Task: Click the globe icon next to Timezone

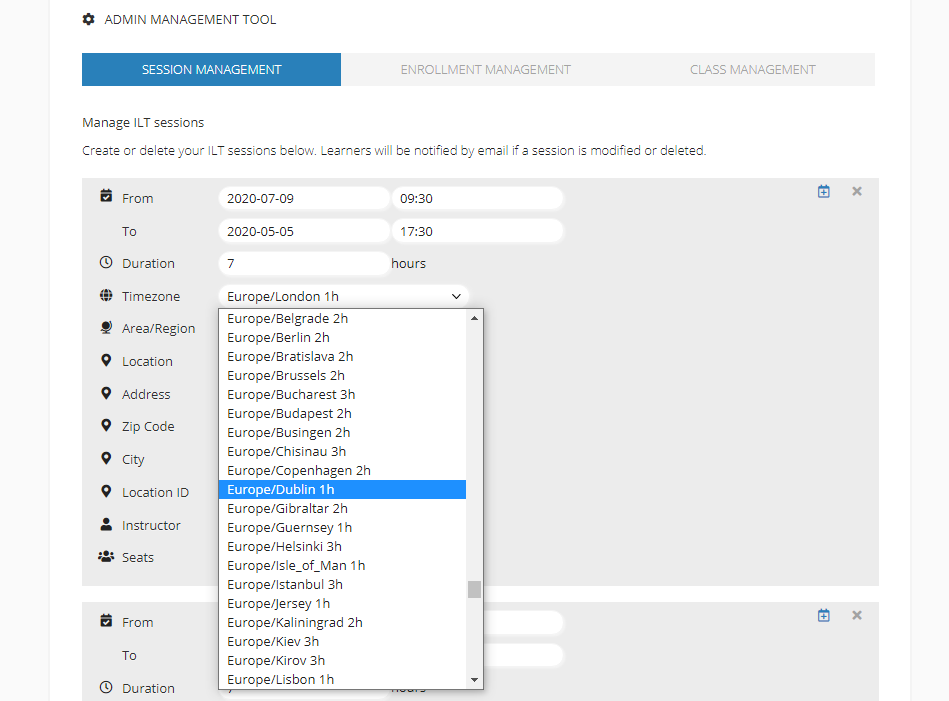Action: [105, 295]
